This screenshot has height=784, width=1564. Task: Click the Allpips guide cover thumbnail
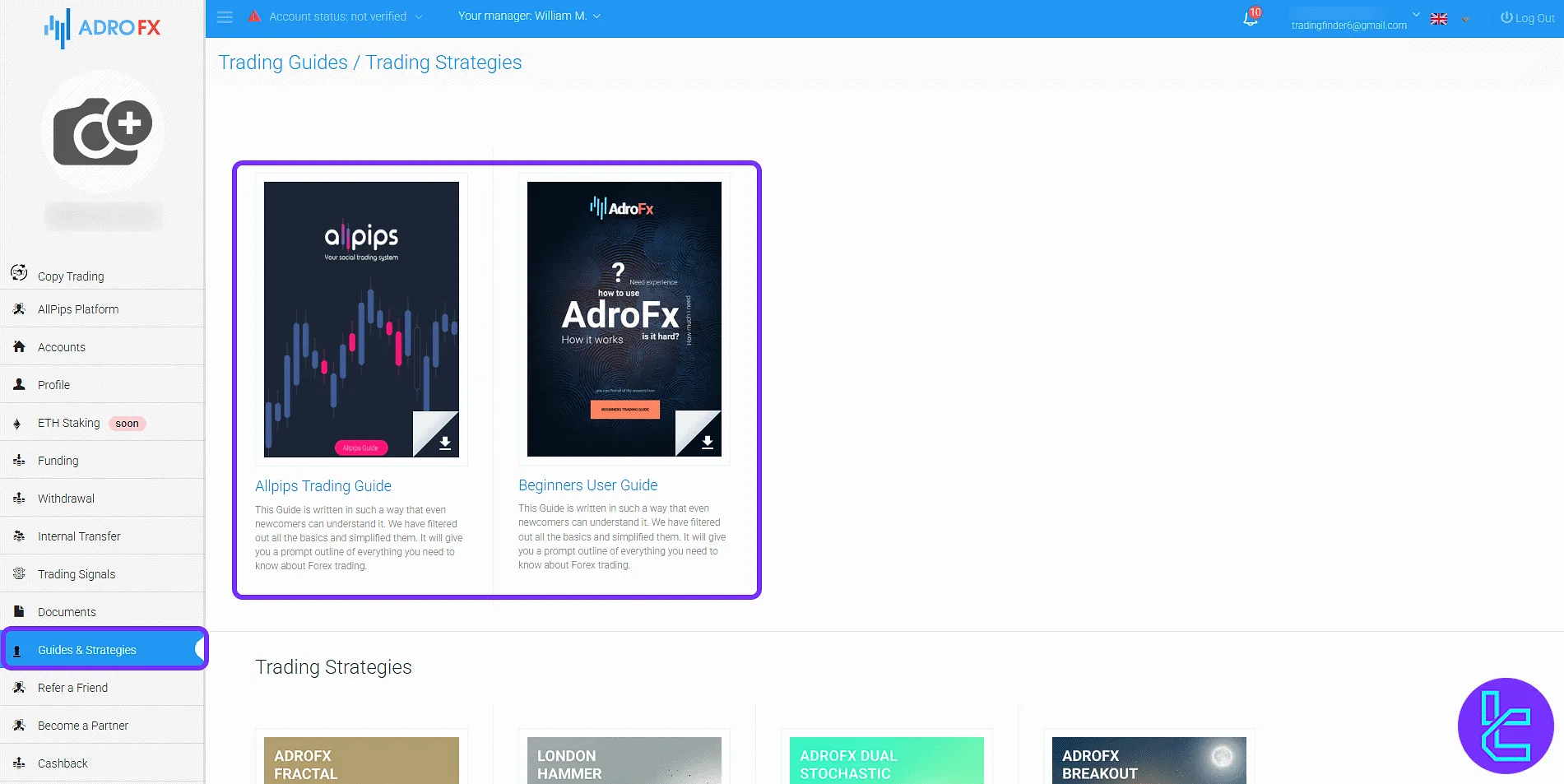click(361, 319)
